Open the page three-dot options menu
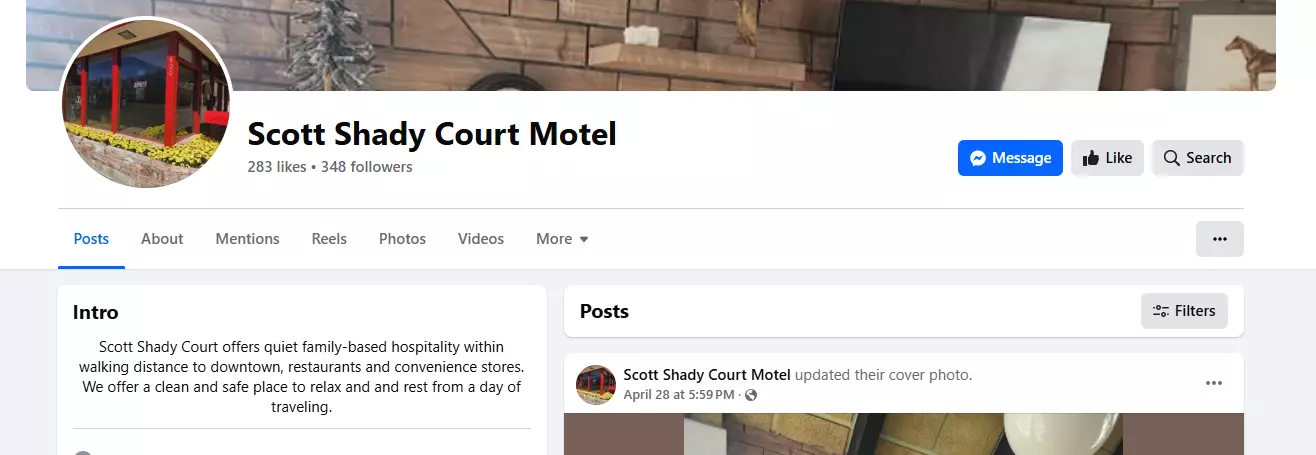The width and height of the screenshot is (1316, 455). [1219, 239]
